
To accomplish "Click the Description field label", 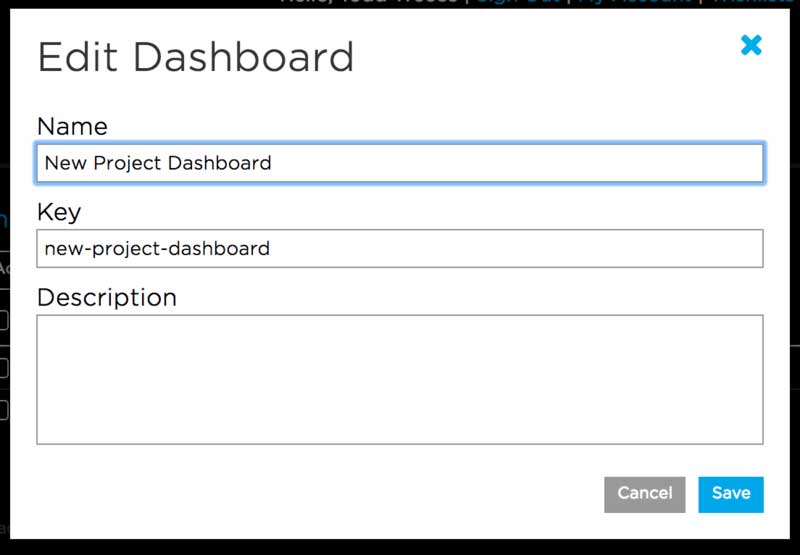I will 107,297.
